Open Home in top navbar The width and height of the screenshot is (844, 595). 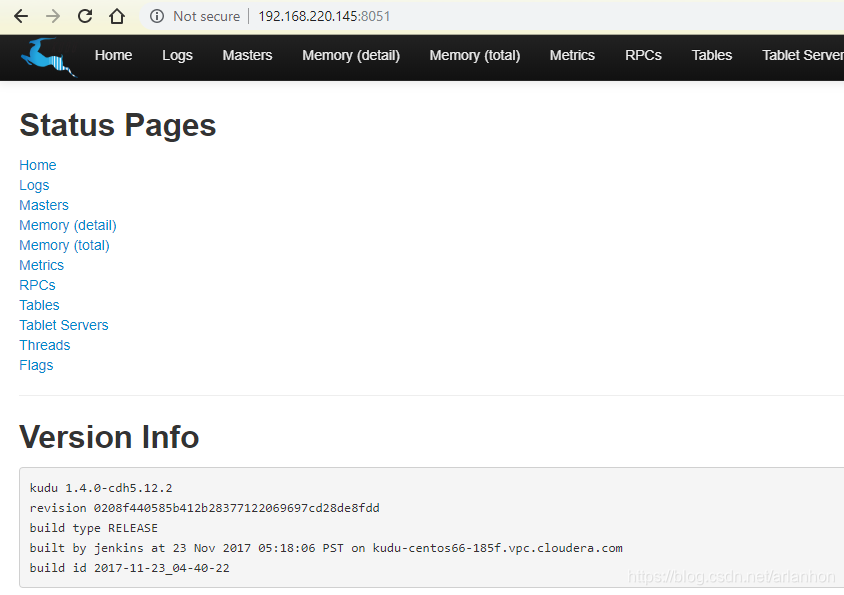113,55
